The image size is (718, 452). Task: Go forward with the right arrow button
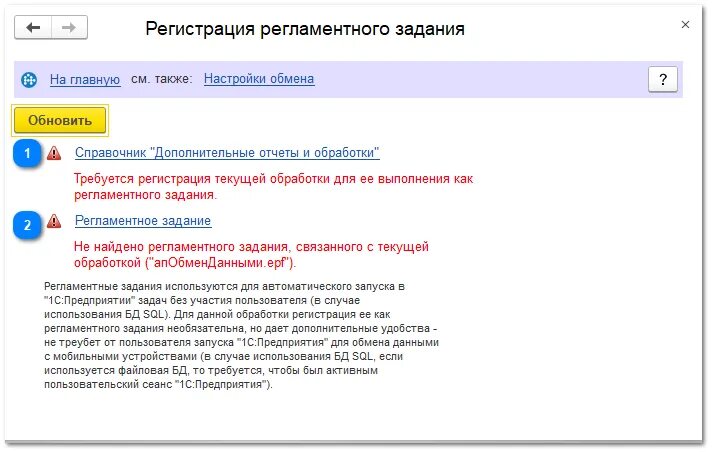click(69, 27)
